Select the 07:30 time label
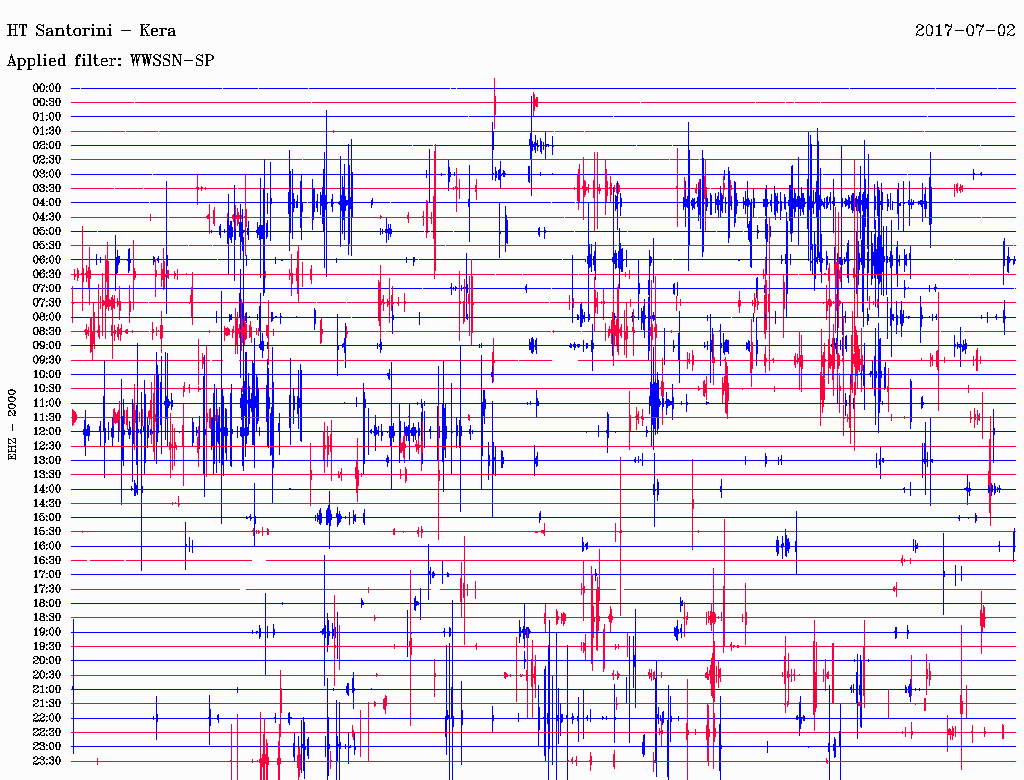Image resolution: width=1024 pixels, height=780 pixels. click(47, 302)
